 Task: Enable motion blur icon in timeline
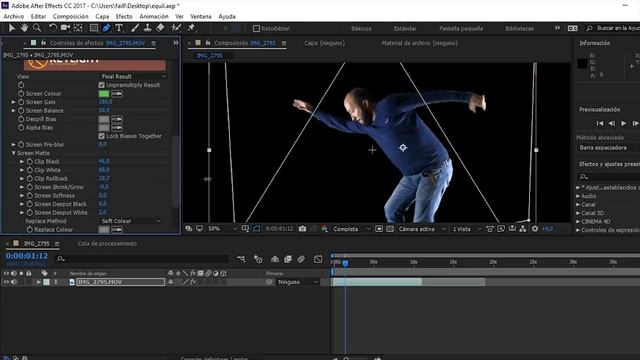click(301, 259)
